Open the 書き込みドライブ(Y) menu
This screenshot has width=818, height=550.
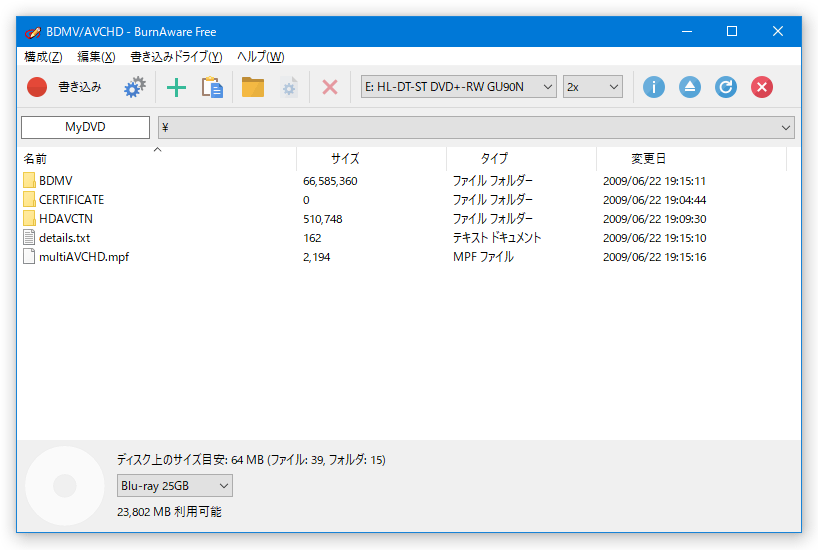click(x=176, y=56)
